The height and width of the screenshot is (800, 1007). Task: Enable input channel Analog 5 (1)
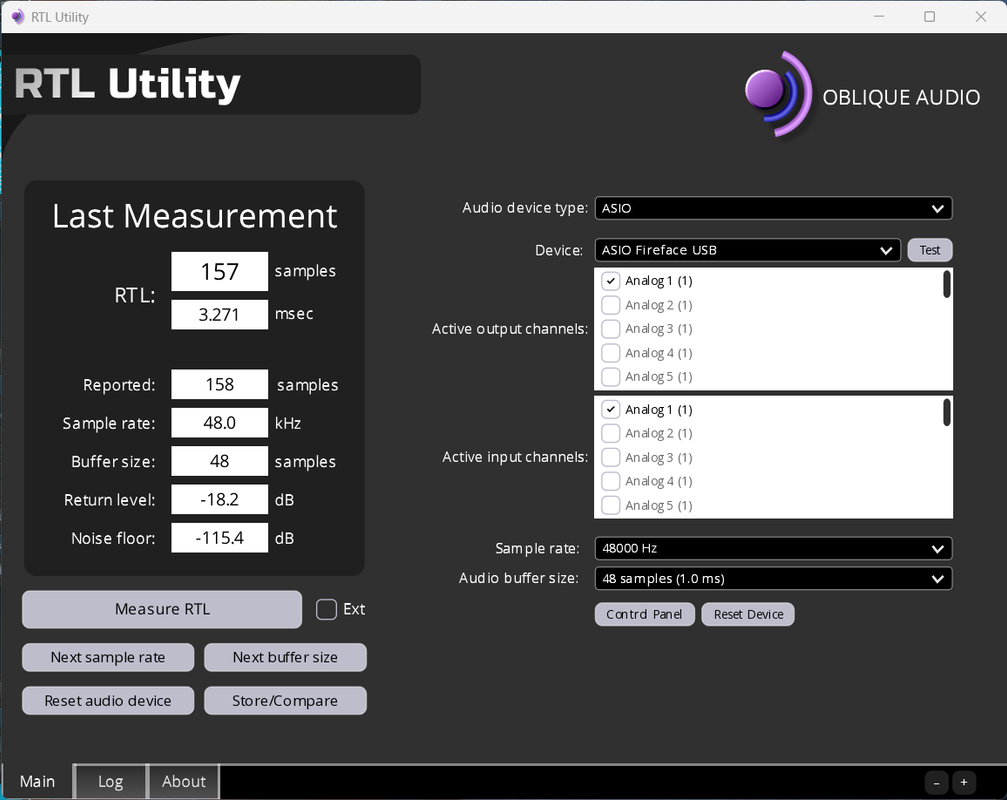[610, 506]
